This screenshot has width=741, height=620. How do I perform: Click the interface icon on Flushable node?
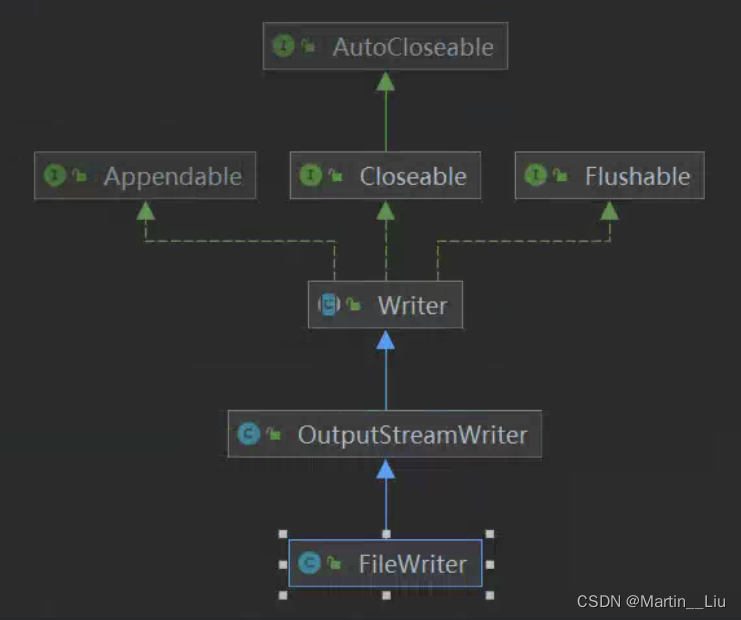pyautogui.click(x=536, y=176)
